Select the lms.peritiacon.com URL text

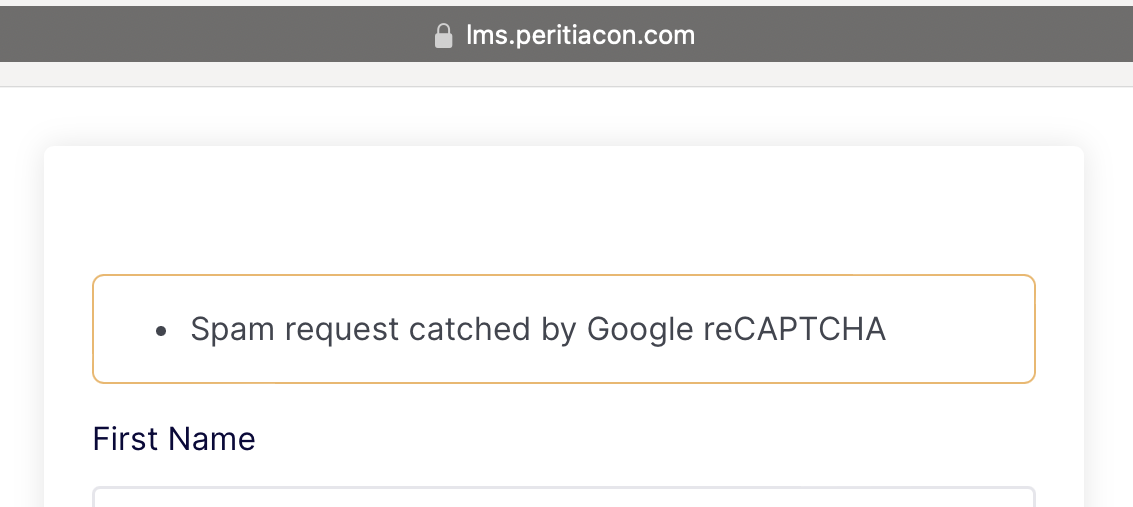pos(580,36)
